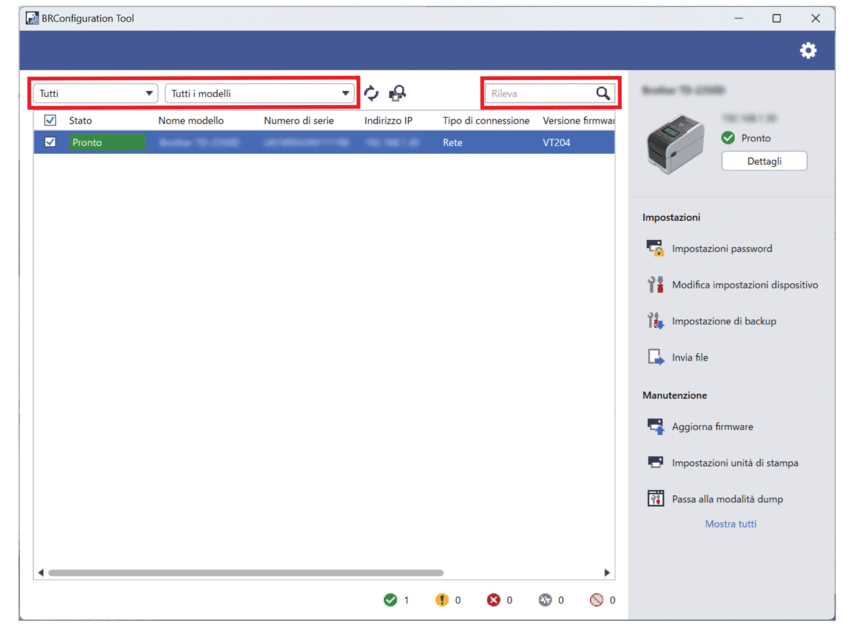Open the Tutti status filter dropdown

click(95, 93)
